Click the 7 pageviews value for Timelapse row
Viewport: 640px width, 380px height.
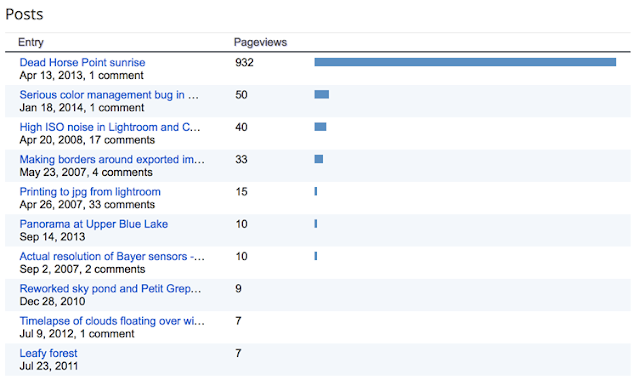[x=238, y=321]
